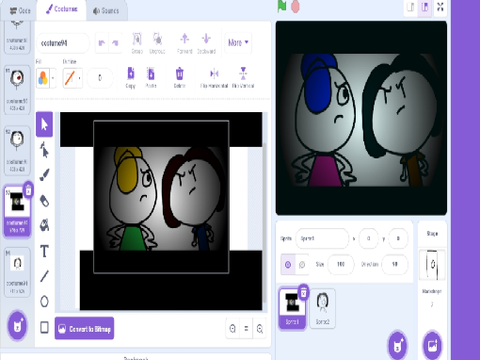Open the Fill color swatch
Image resolution: width=480 pixels, height=360 pixels.
coord(43,78)
